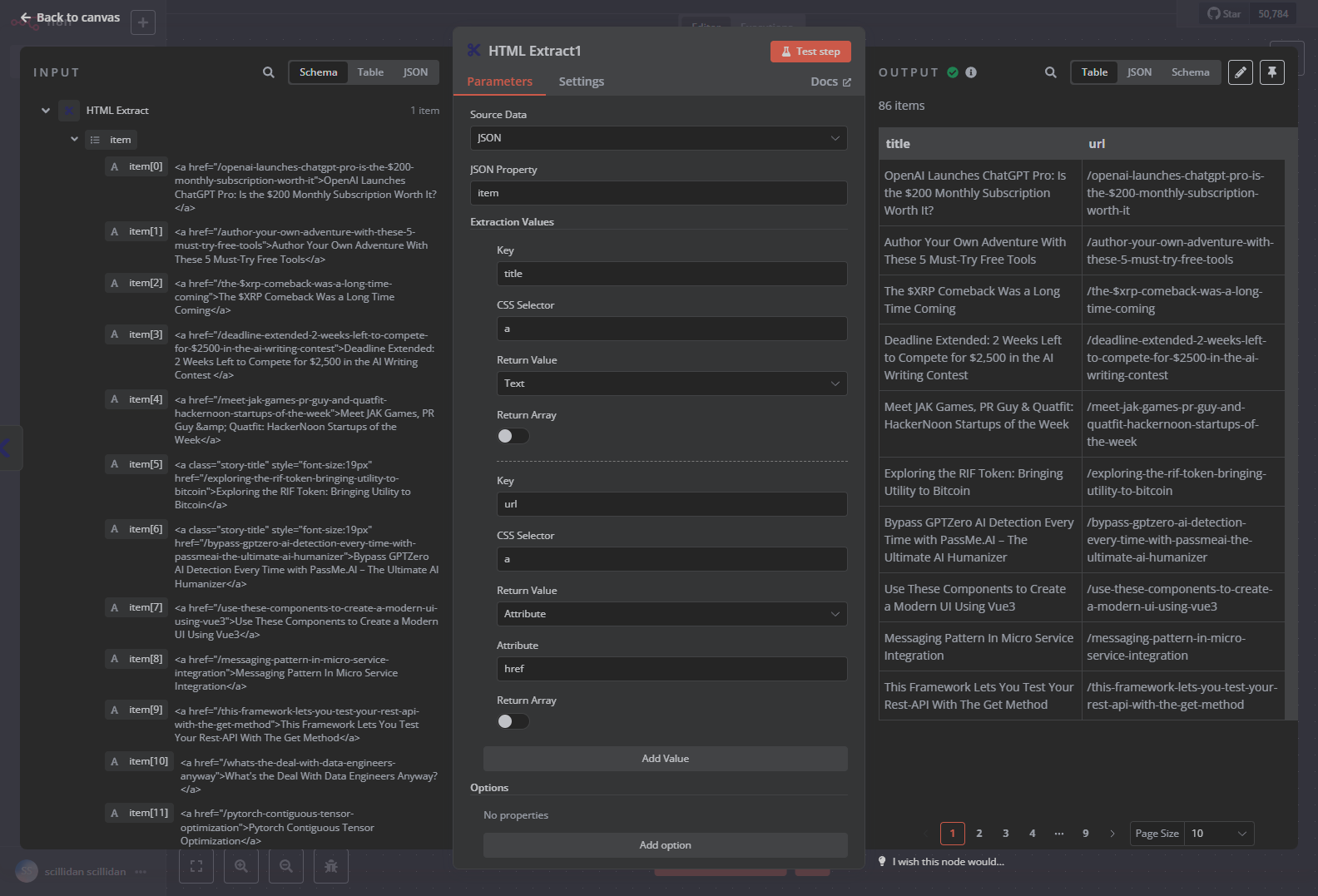Screen dimensions: 1318x896
Task: Select output Schema view
Action: pos(1190,72)
